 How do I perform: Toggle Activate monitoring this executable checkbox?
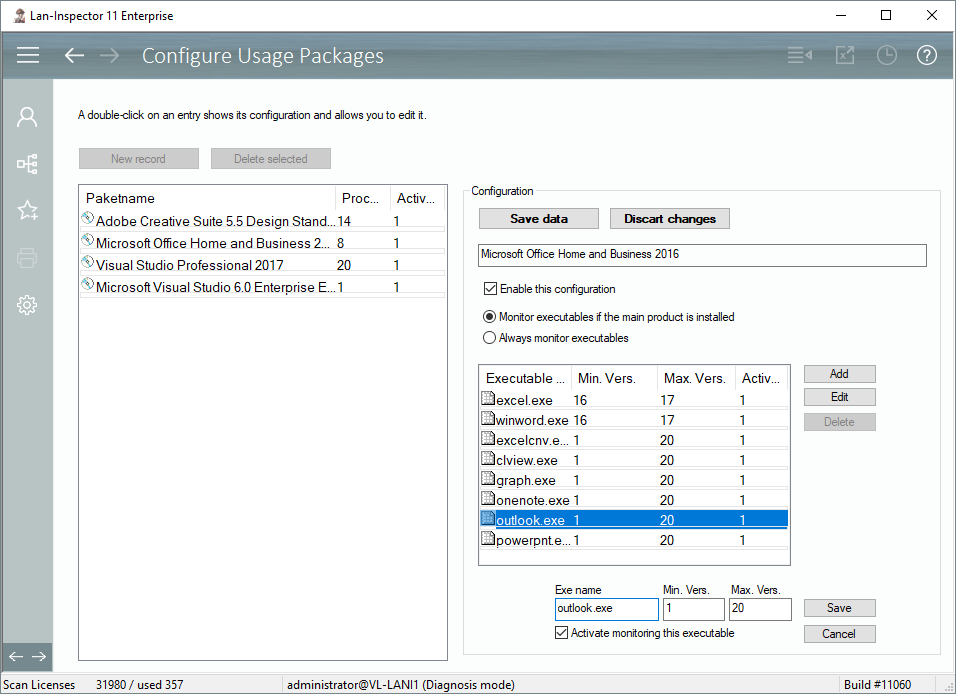pos(561,633)
